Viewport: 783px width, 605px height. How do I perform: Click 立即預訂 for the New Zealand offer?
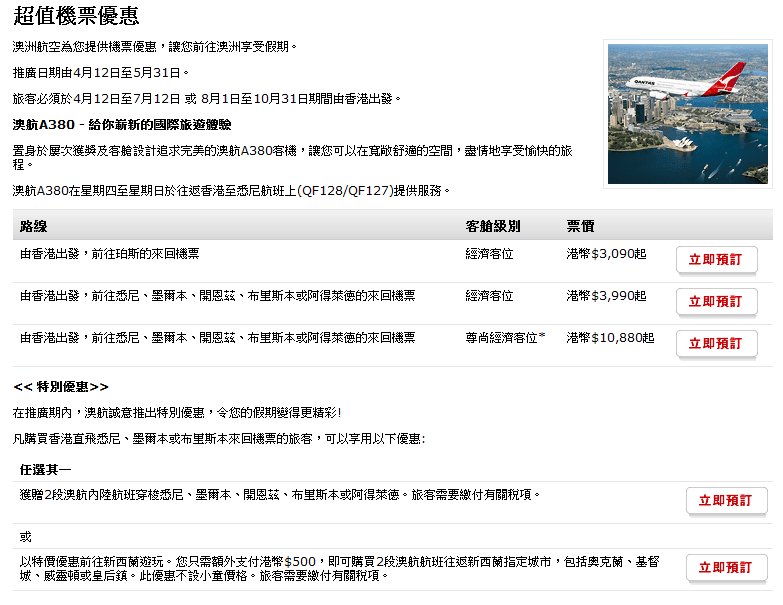[x=726, y=567]
